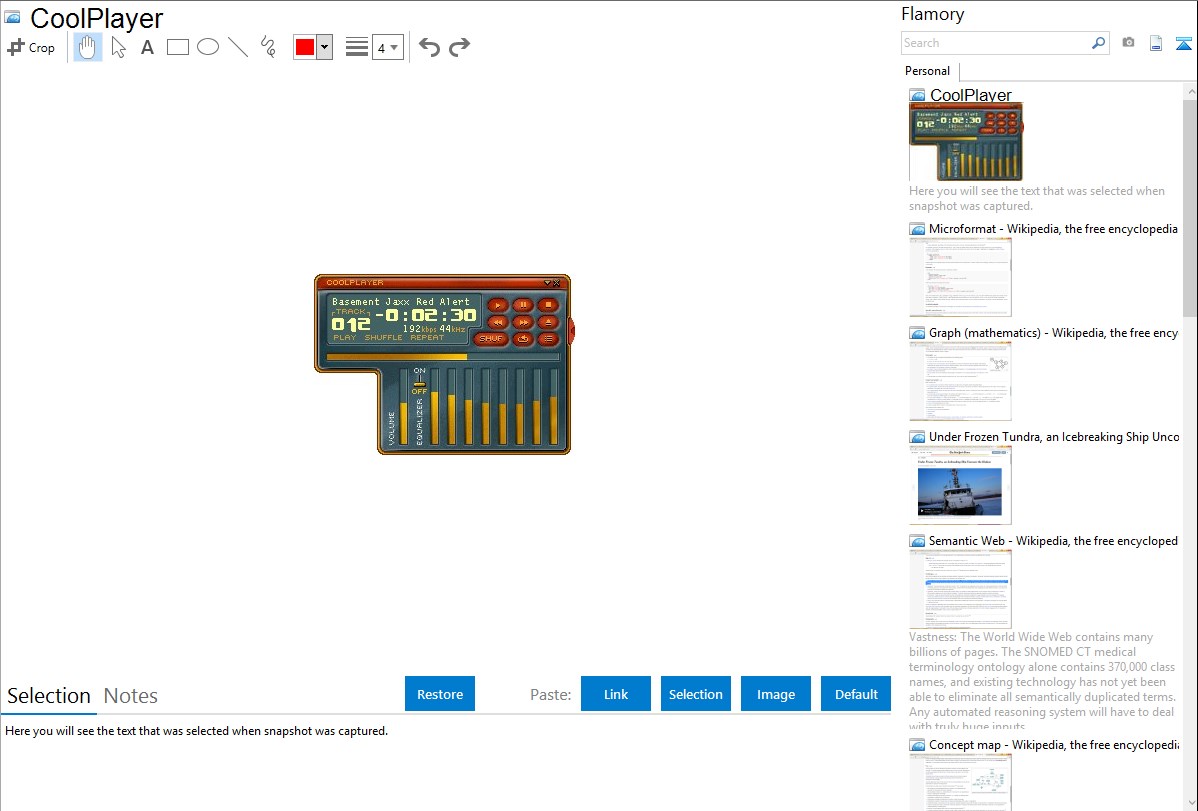
Task: Focus the Flamory search field
Action: [x=996, y=43]
